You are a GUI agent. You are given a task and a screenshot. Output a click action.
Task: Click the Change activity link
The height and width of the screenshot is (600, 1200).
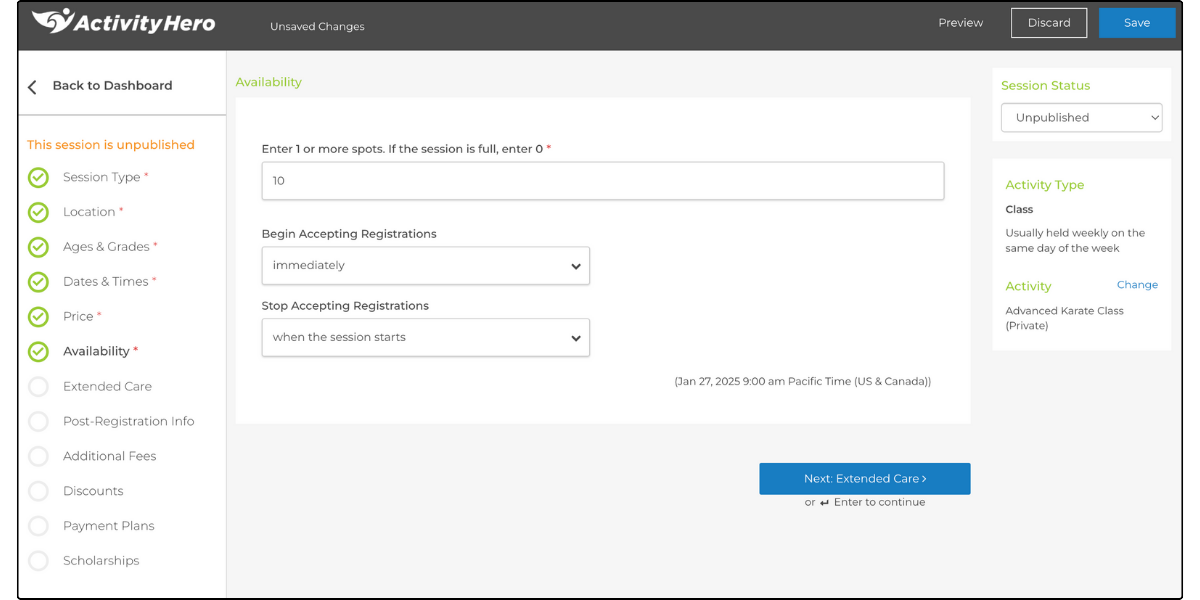(x=1137, y=285)
